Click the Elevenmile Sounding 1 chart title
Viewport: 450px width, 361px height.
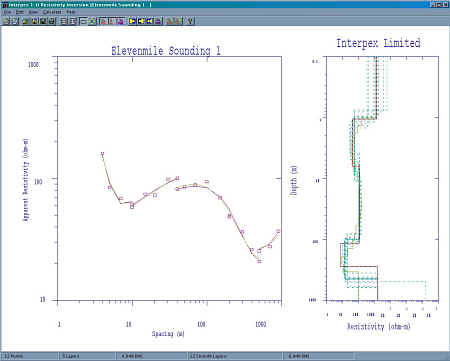pyautogui.click(x=166, y=51)
